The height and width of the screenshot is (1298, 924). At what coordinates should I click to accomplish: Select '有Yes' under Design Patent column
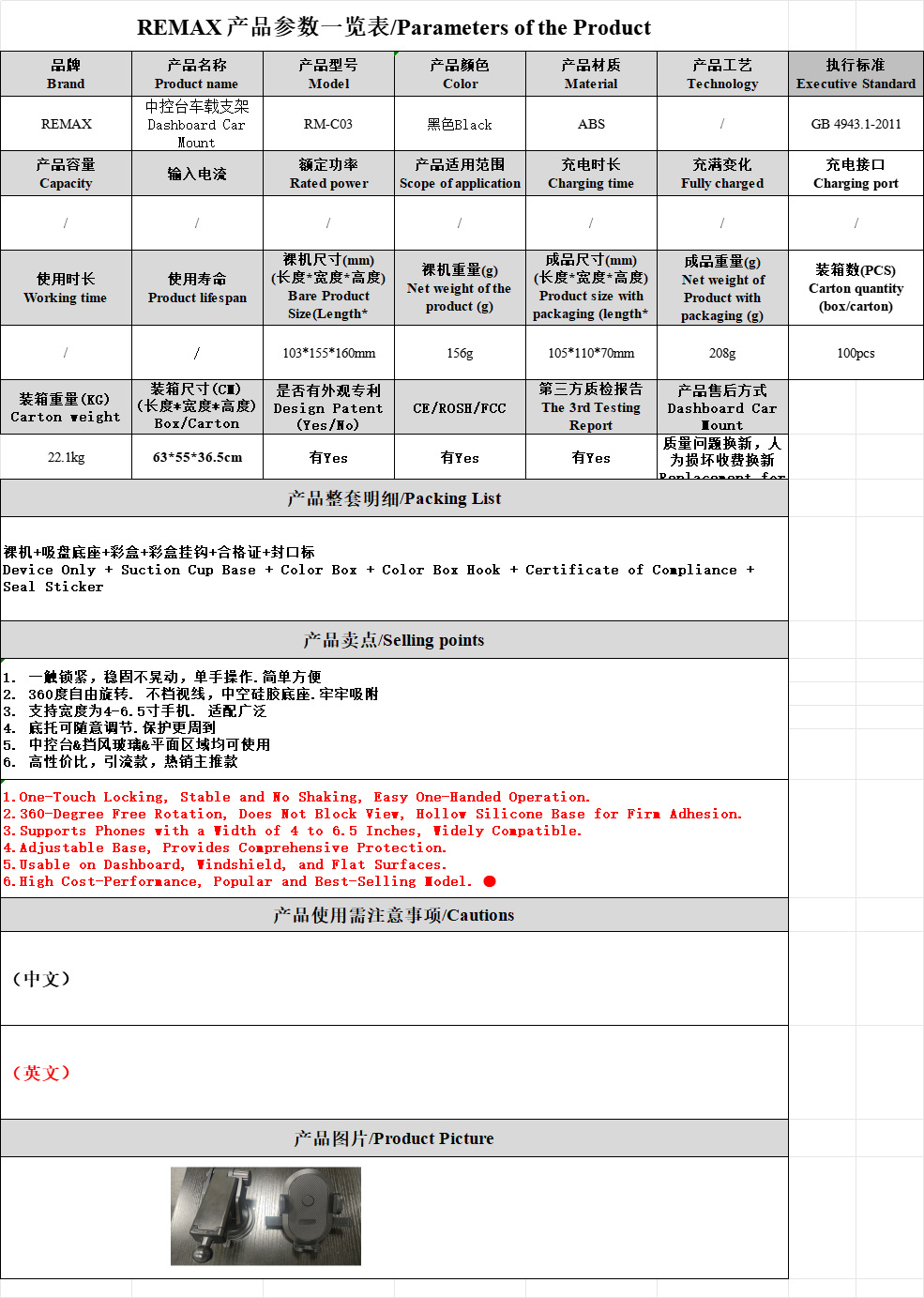(x=328, y=457)
